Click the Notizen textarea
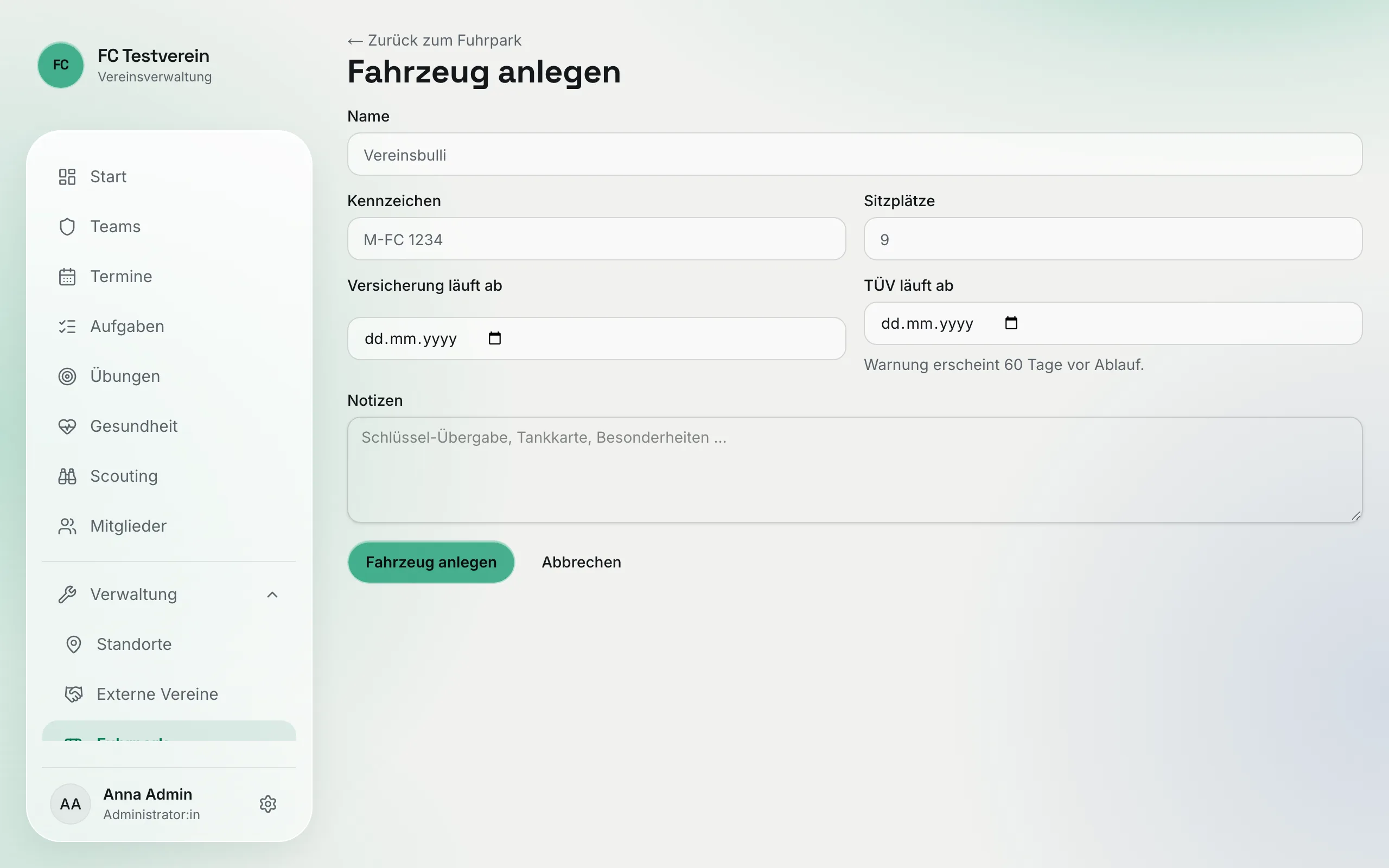 click(x=855, y=470)
